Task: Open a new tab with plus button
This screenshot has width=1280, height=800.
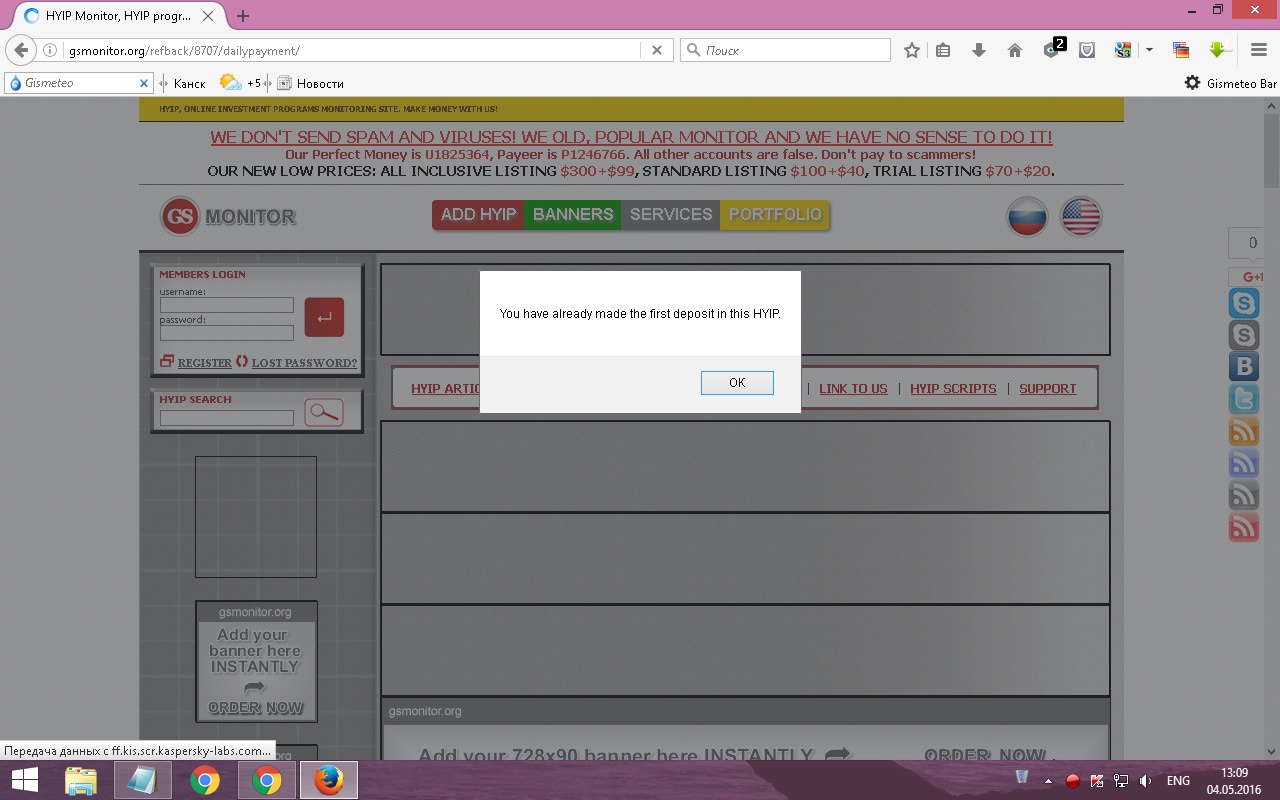Action: tap(243, 16)
